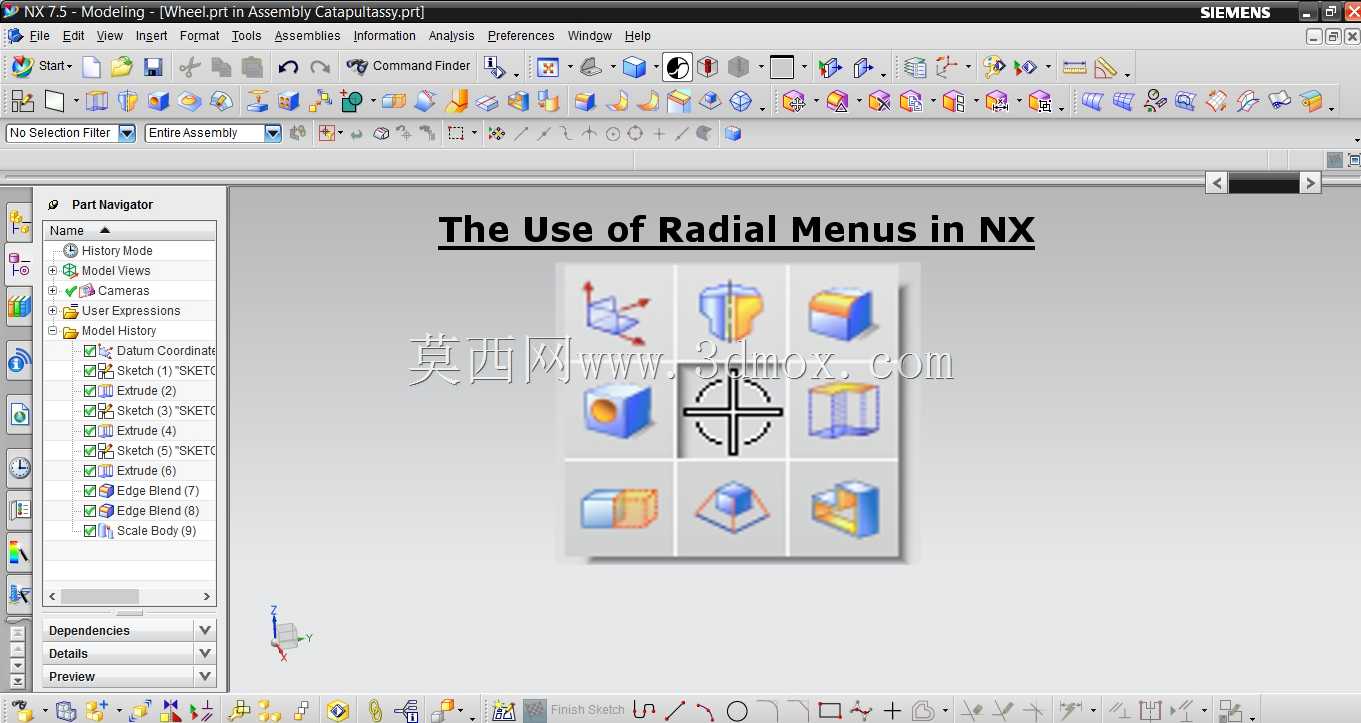Select the Line sketch tool in bottom toolbar

(675, 711)
